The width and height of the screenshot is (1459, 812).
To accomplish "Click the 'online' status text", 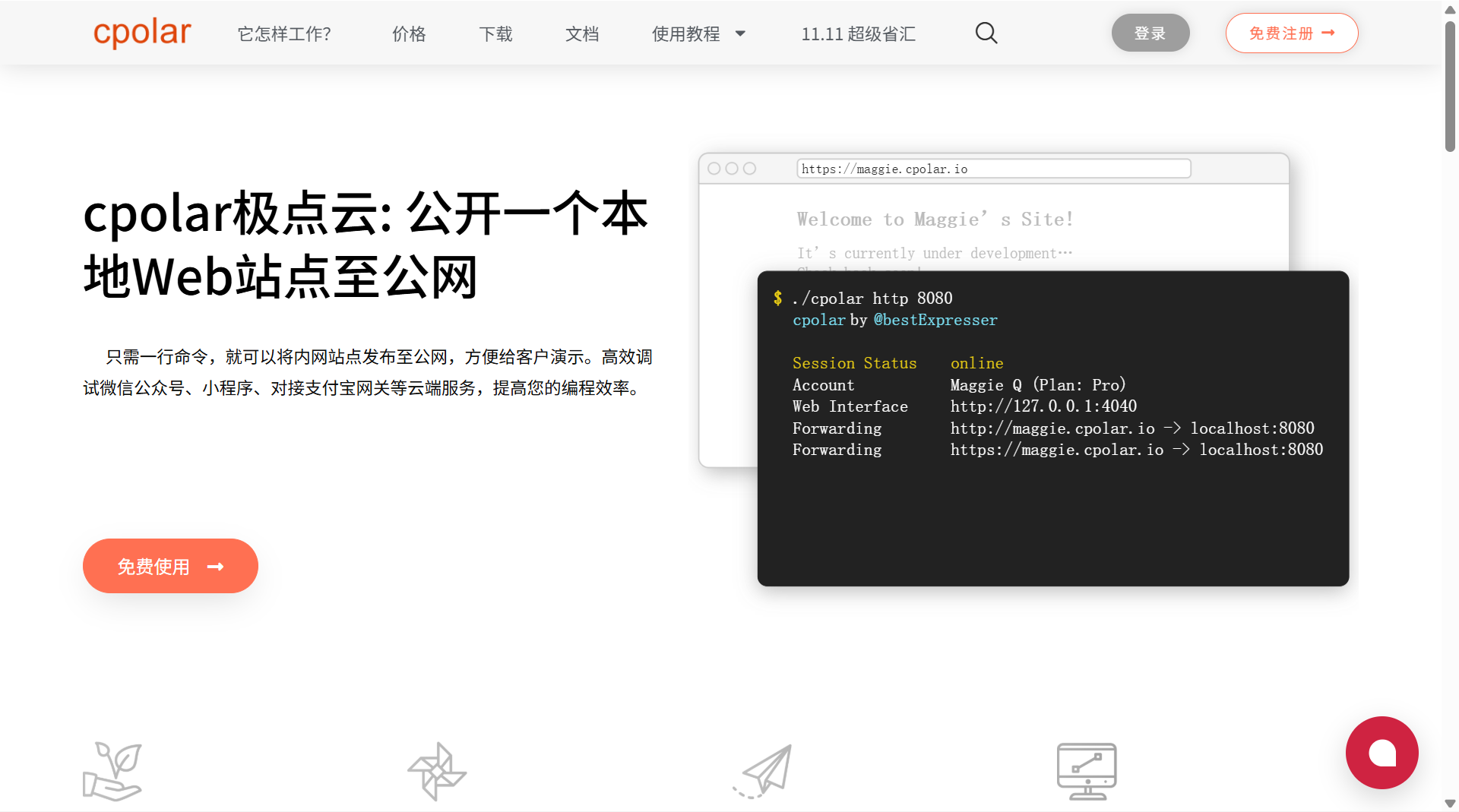I will tap(977, 363).
